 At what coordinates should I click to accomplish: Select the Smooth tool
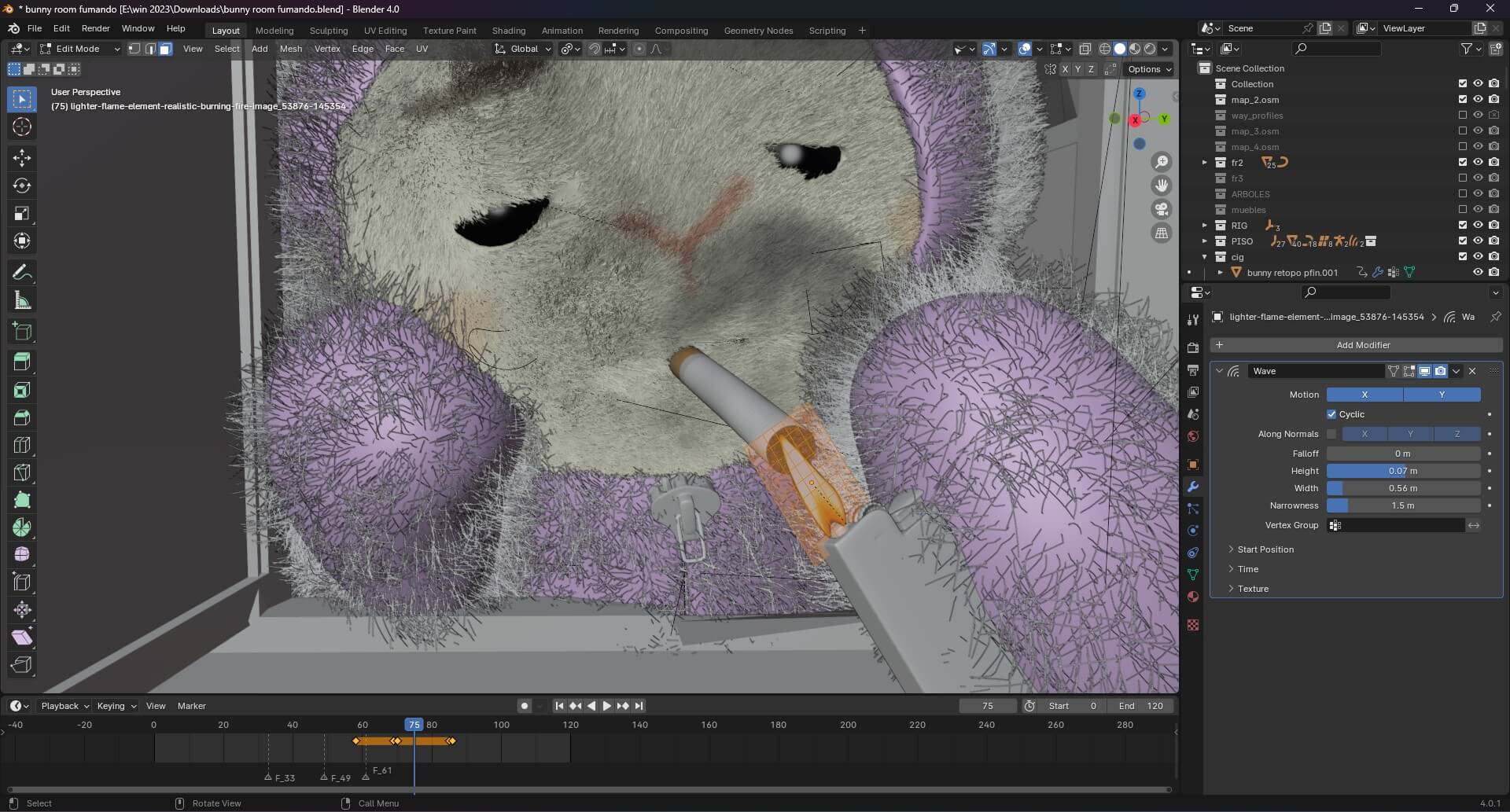[x=22, y=555]
